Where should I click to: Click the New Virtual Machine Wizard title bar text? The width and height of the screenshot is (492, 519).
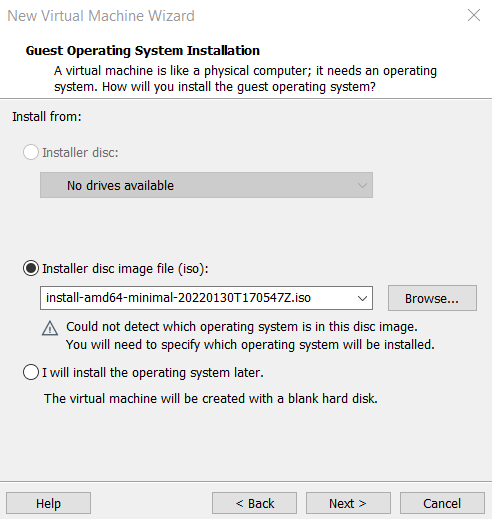click(x=101, y=16)
